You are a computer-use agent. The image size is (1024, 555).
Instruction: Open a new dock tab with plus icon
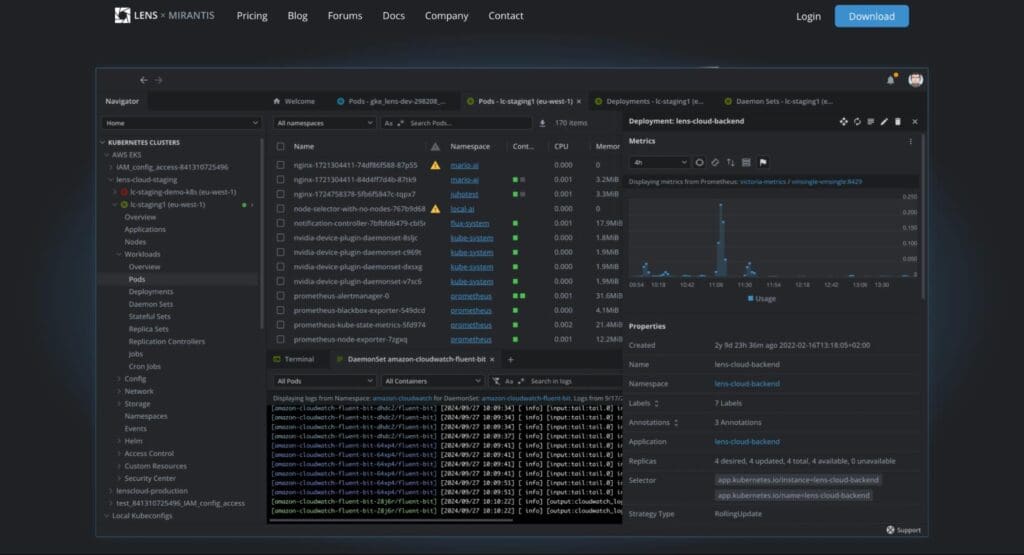tap(510, 359)
